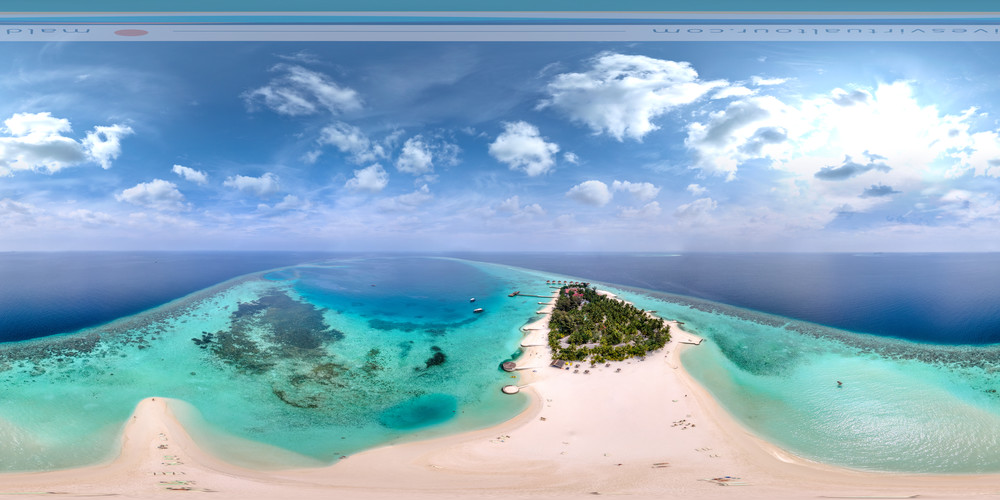
Task: Select the upper round thatched pavilion over water
Action: (507, 366)
